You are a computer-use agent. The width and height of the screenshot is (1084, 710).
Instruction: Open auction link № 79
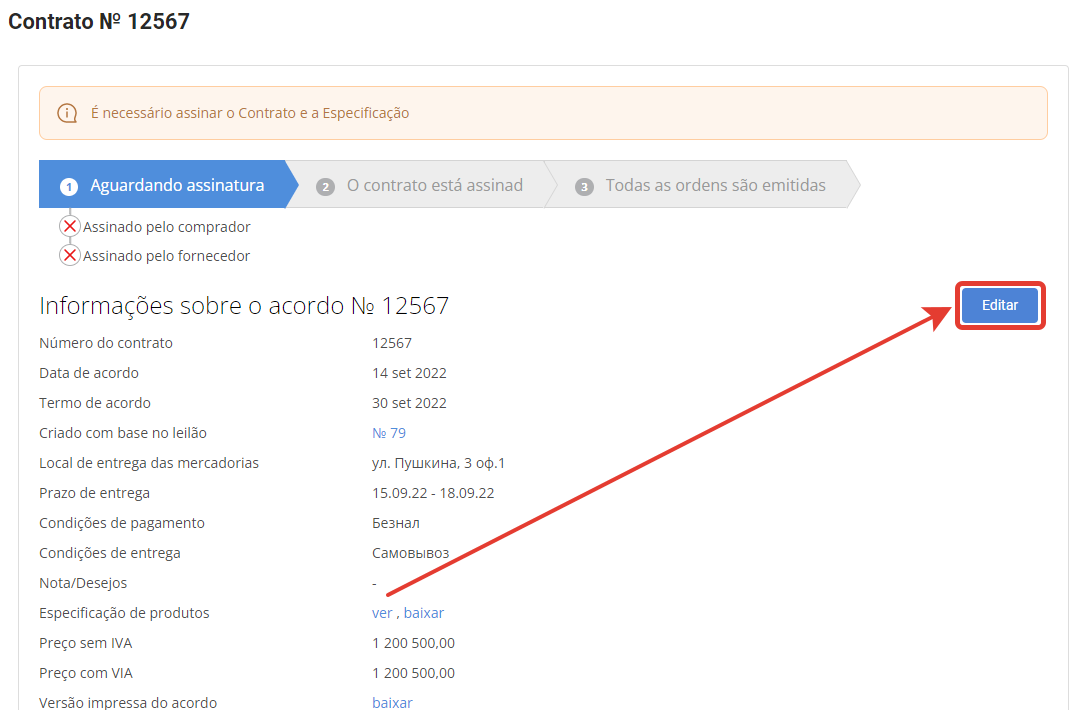tap(389, 433)
